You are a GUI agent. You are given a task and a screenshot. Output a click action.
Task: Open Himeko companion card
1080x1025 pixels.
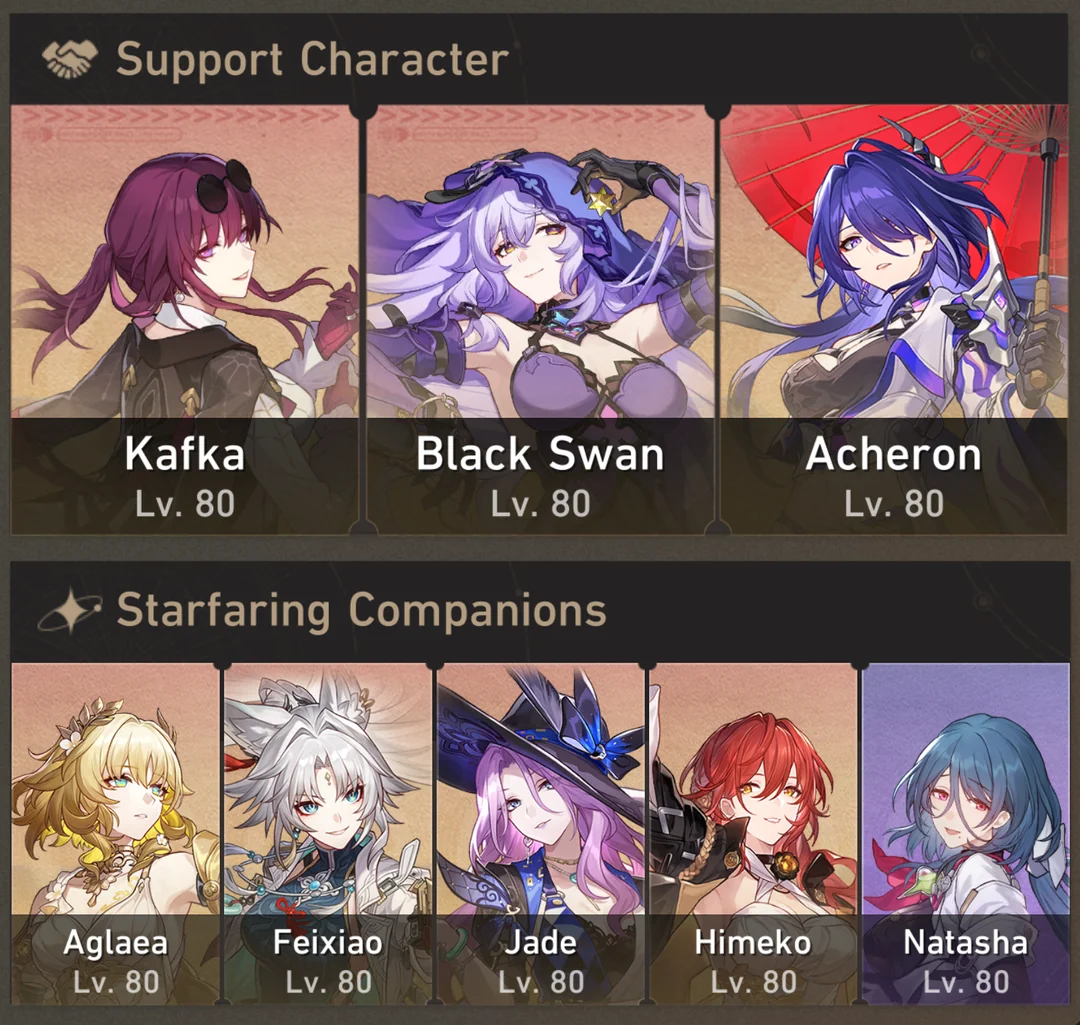pos(753,834)
